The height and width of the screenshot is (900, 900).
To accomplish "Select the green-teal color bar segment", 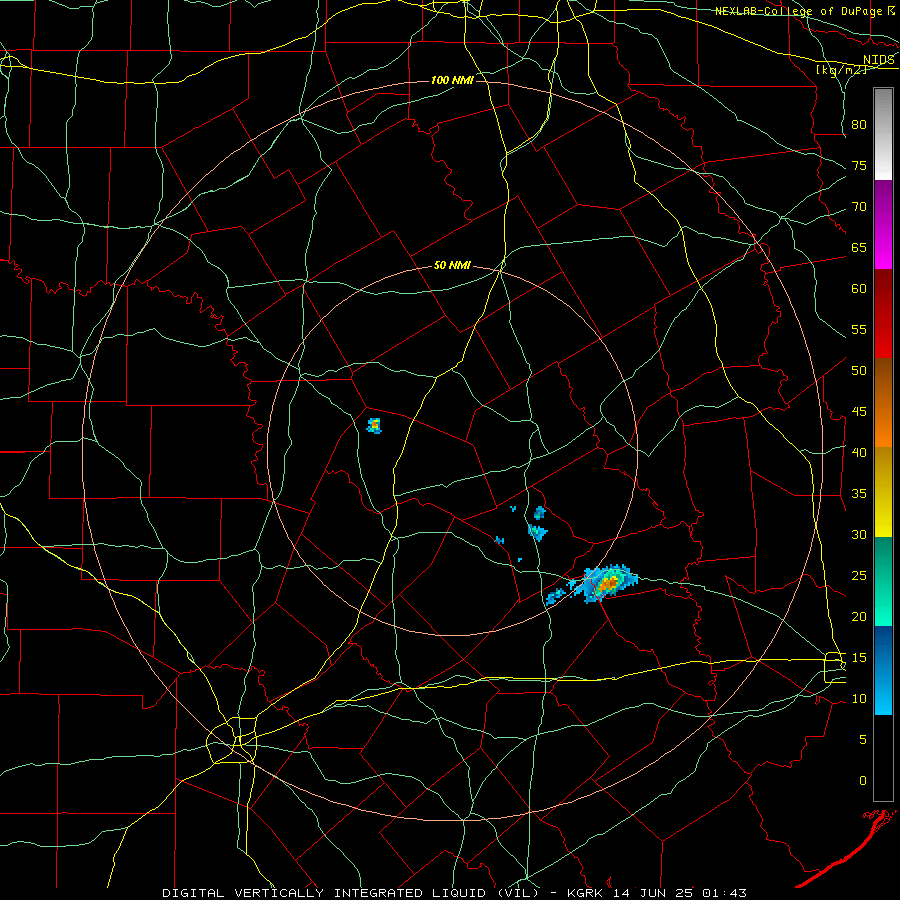I will tap(883, 581).
